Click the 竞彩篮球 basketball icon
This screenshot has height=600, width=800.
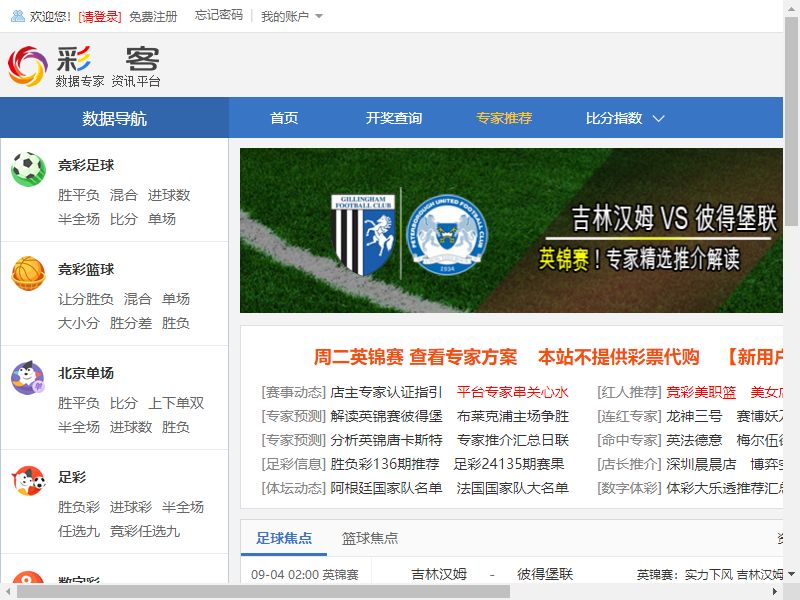(x=28, y=273)
